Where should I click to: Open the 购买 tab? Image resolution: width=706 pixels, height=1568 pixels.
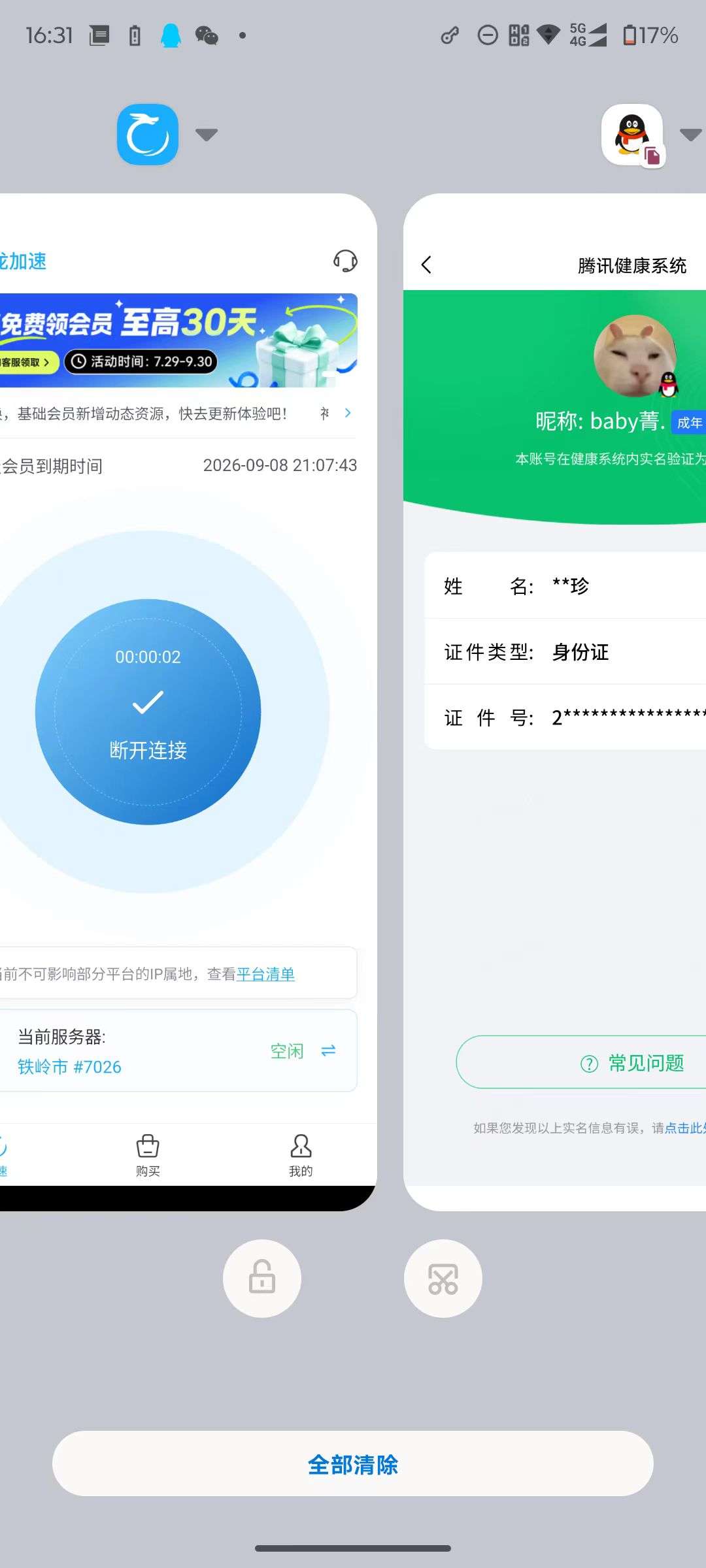pyautogui.click(x=148, y=1155)
